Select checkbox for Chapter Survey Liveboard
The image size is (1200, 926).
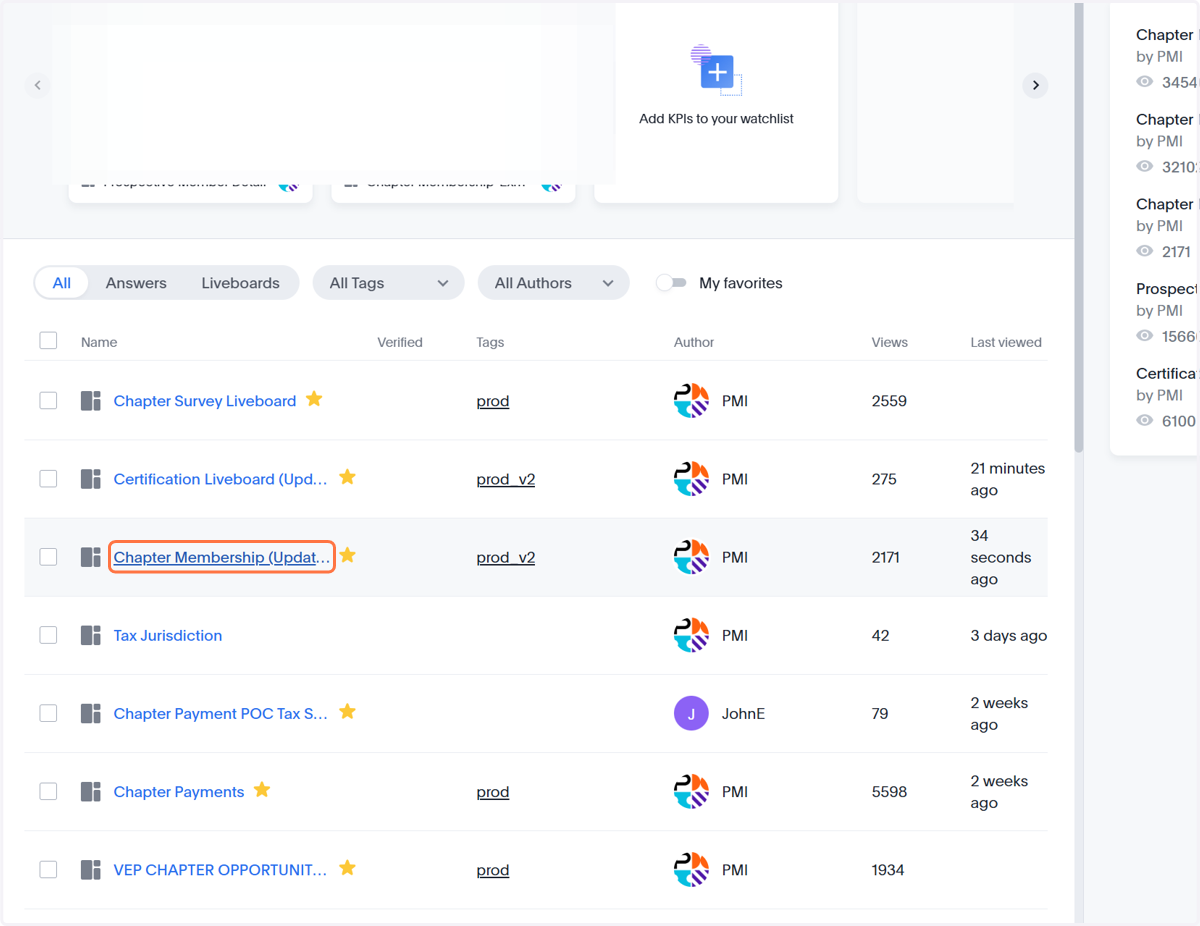click(x=48, y=400)
